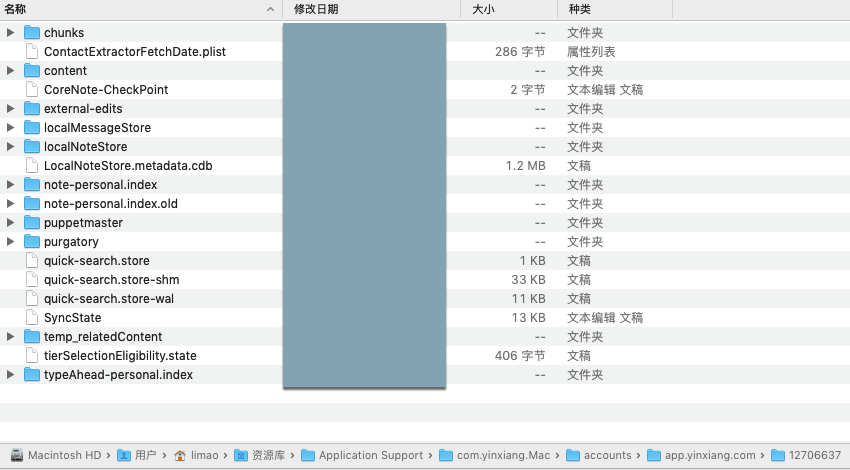The height and width of the screenshot is (470, 850).
Task: Click the 属性列表 kind value
Action: point(591,51)
